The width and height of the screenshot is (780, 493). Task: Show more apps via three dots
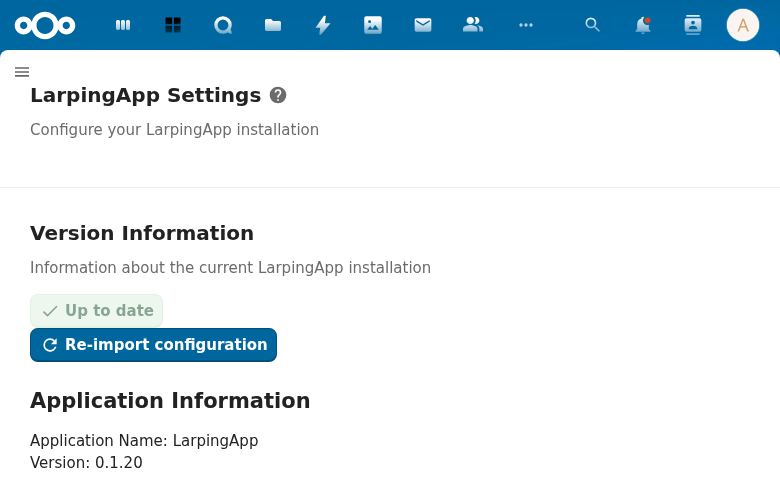coord(526,25)
